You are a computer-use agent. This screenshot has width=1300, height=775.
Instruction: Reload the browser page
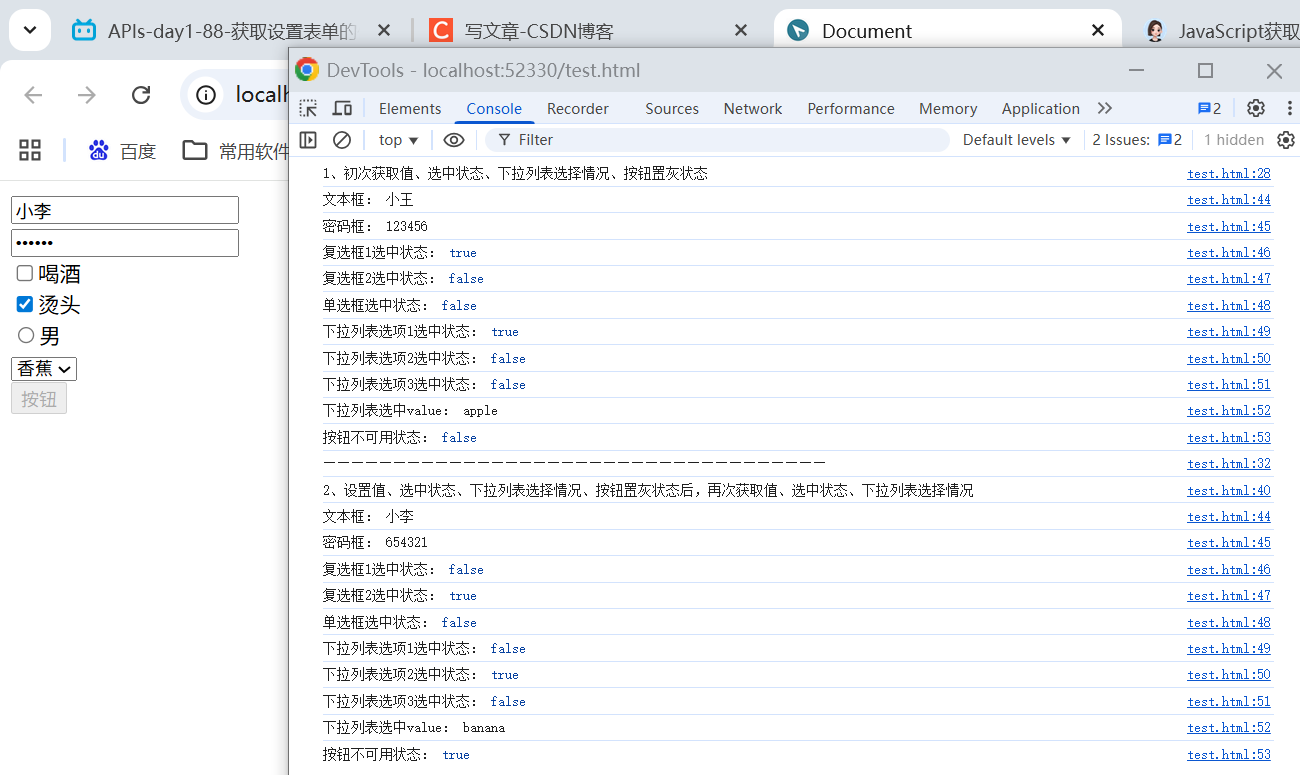click(141, 95)
